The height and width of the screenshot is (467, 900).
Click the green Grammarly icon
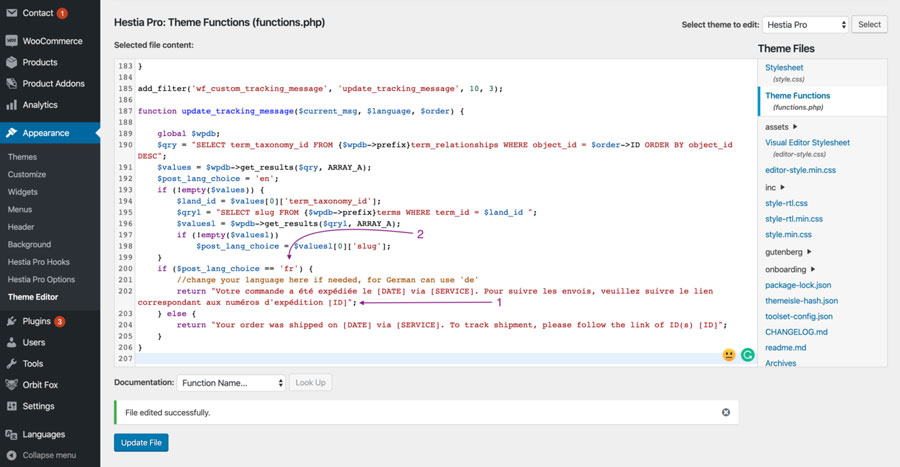(x=747, y=355)
